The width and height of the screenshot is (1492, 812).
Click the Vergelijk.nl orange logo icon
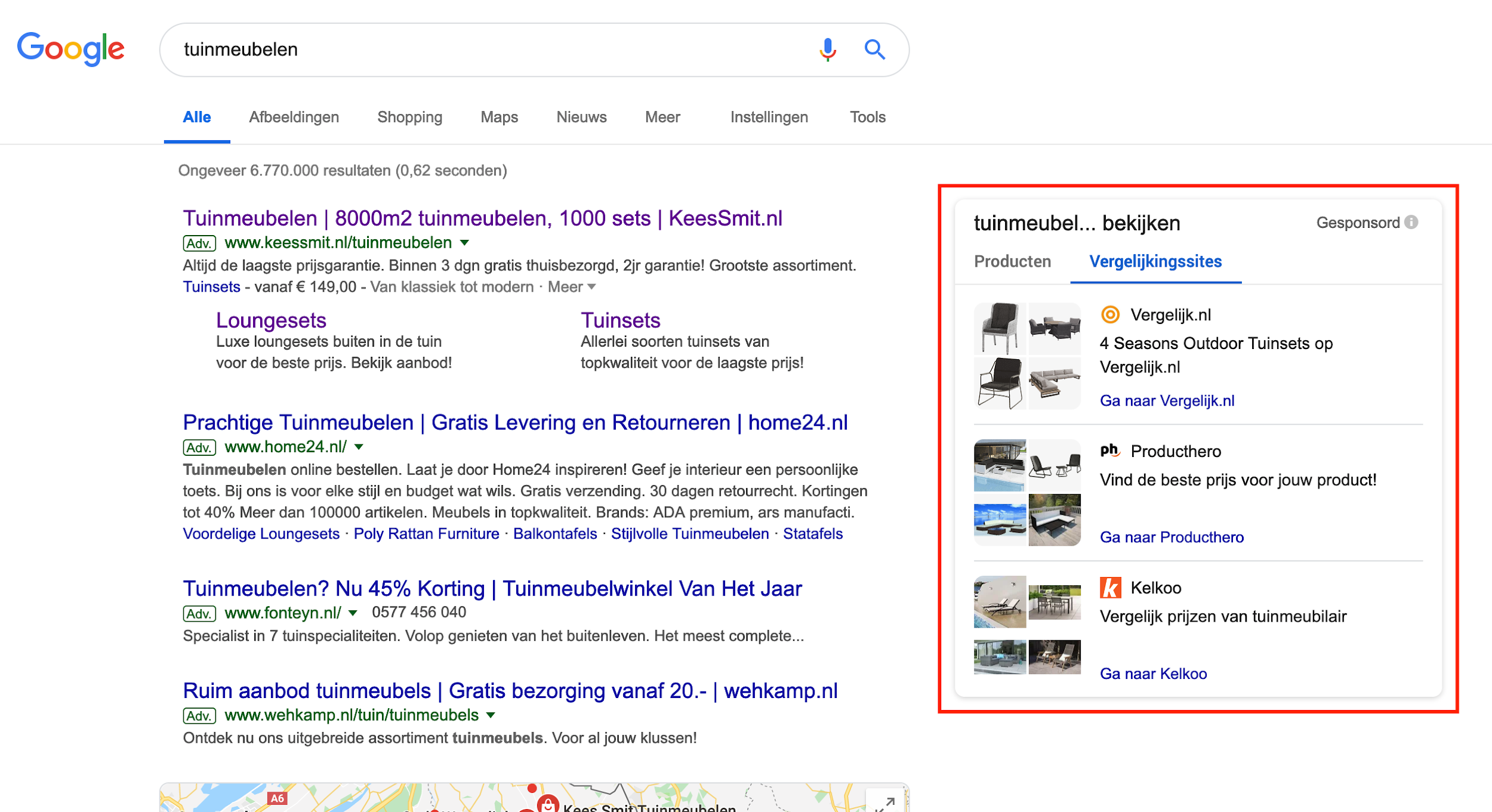[1110, 314]
